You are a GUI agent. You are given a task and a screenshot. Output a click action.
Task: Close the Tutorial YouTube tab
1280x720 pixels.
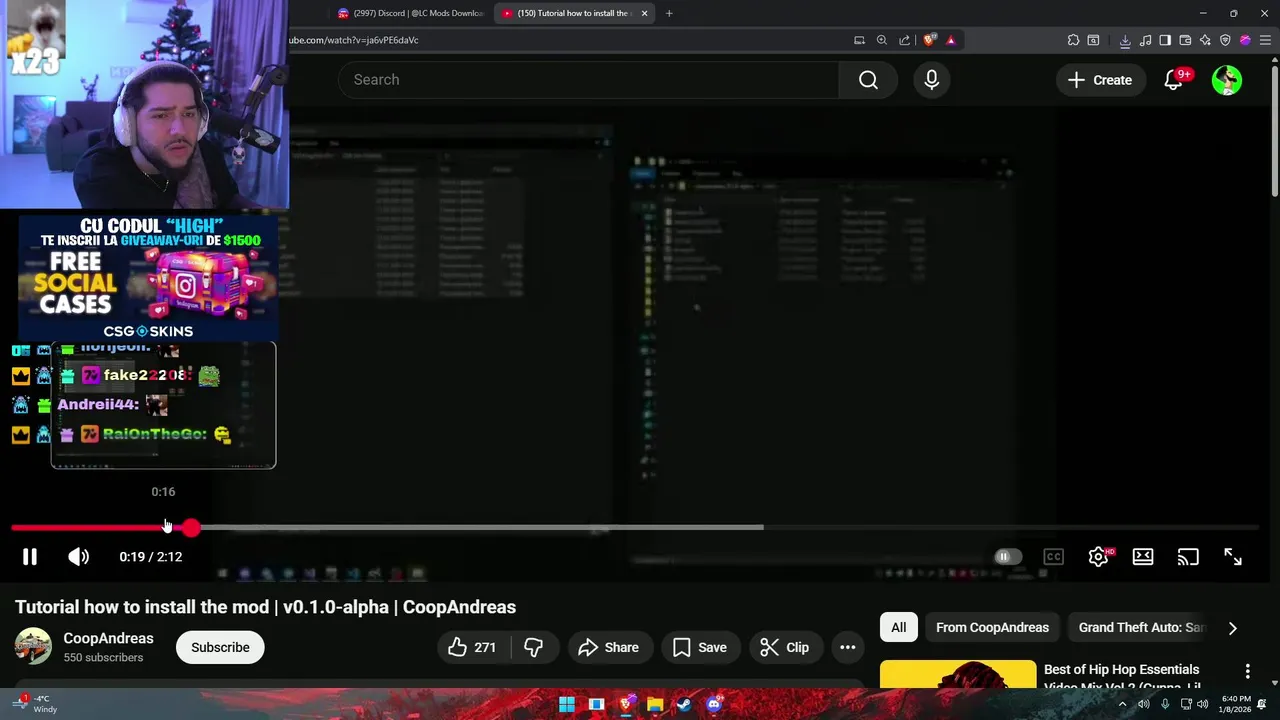pos(644,13)
